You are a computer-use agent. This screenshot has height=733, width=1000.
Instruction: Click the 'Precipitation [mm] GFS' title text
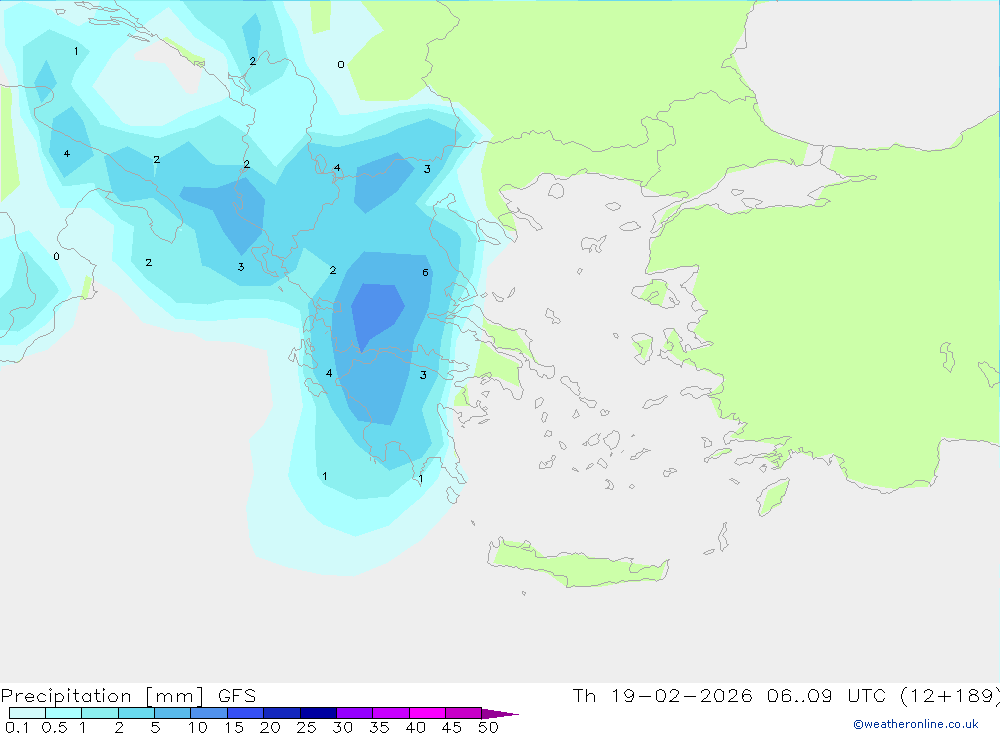(x=128, y=696)
